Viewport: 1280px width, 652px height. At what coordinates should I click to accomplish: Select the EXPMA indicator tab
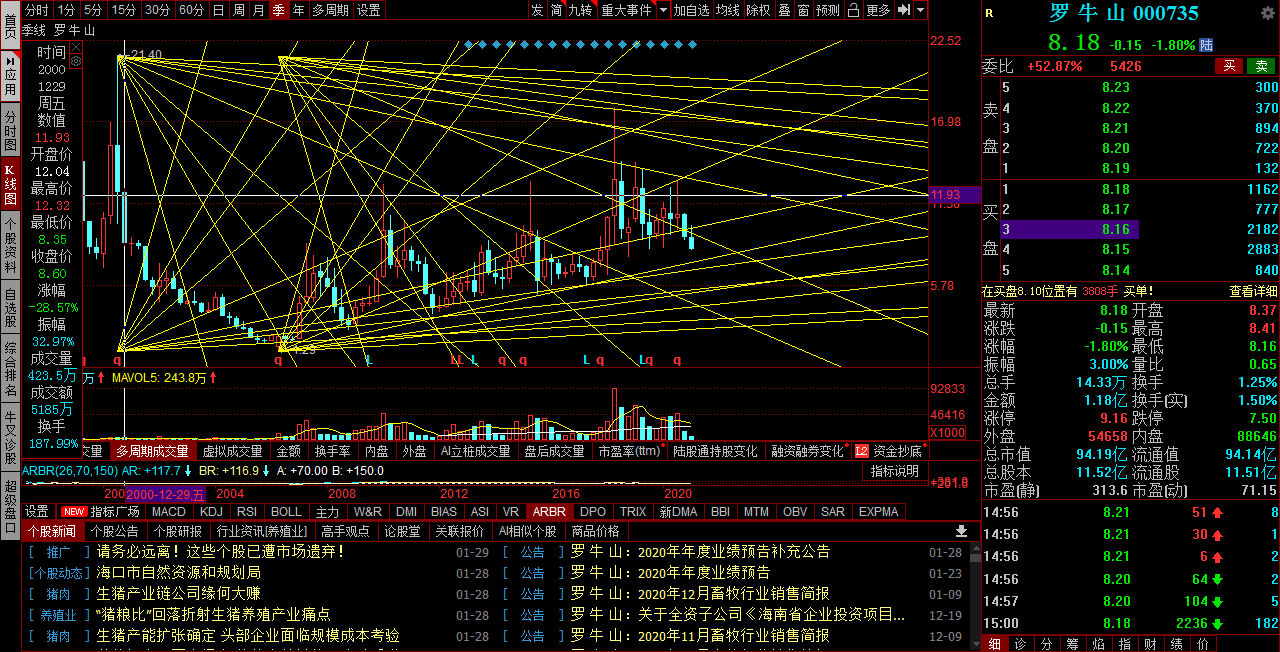tap(879, 512)
